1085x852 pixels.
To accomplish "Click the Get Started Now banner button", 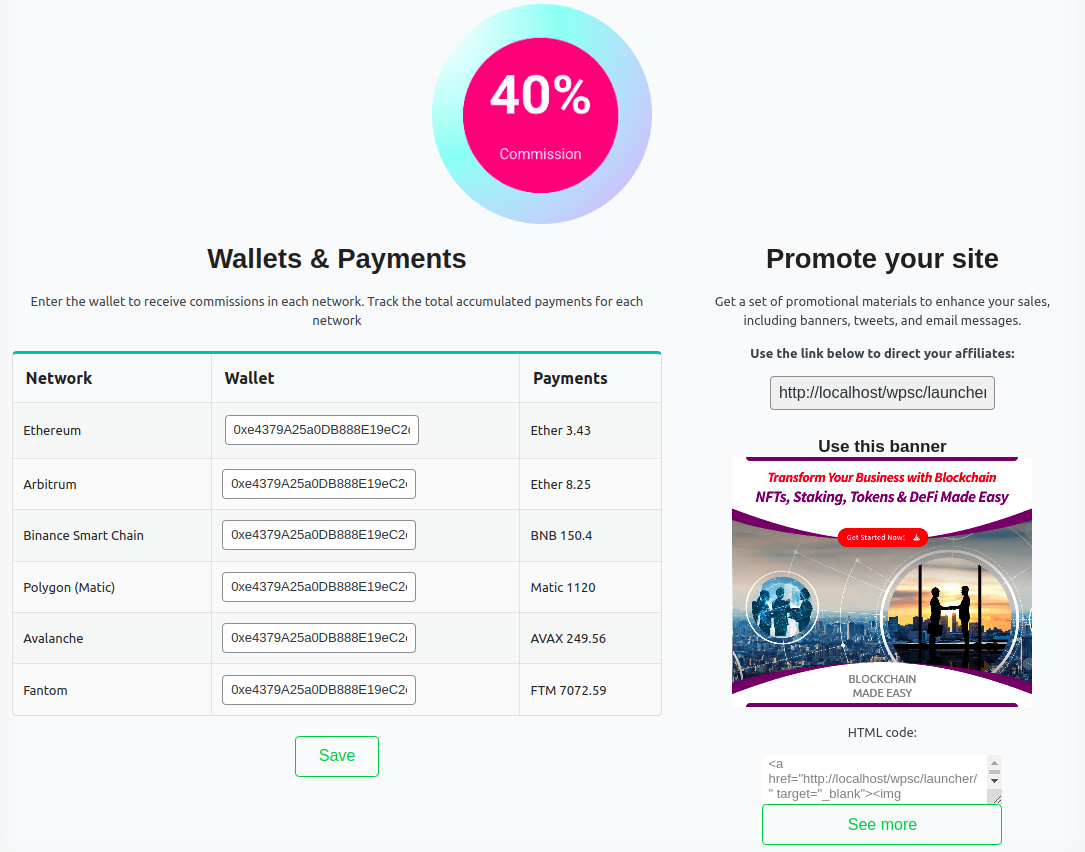I will (882, 538).
